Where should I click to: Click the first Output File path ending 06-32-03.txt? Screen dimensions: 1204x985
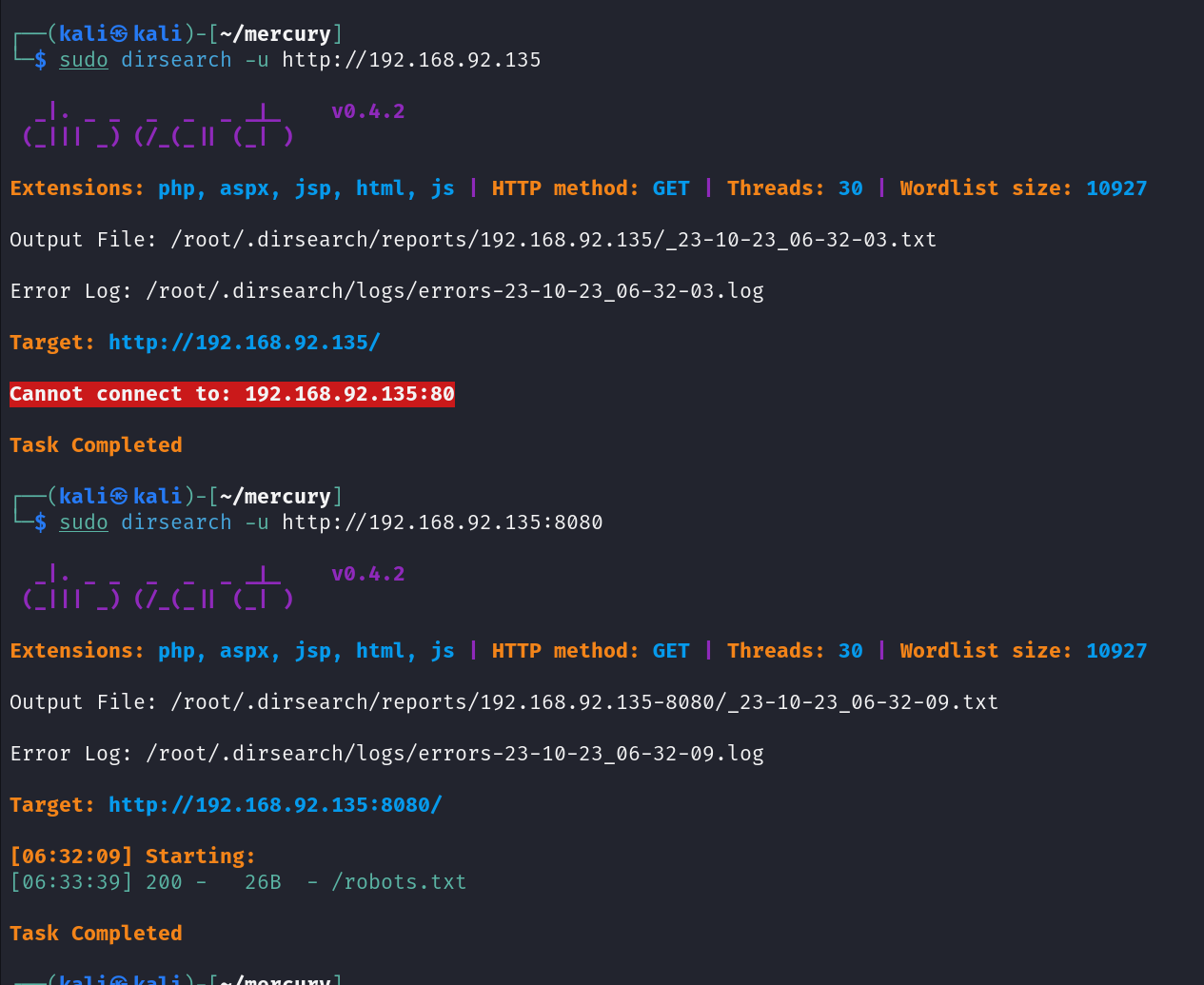click(x=553, y=240)
